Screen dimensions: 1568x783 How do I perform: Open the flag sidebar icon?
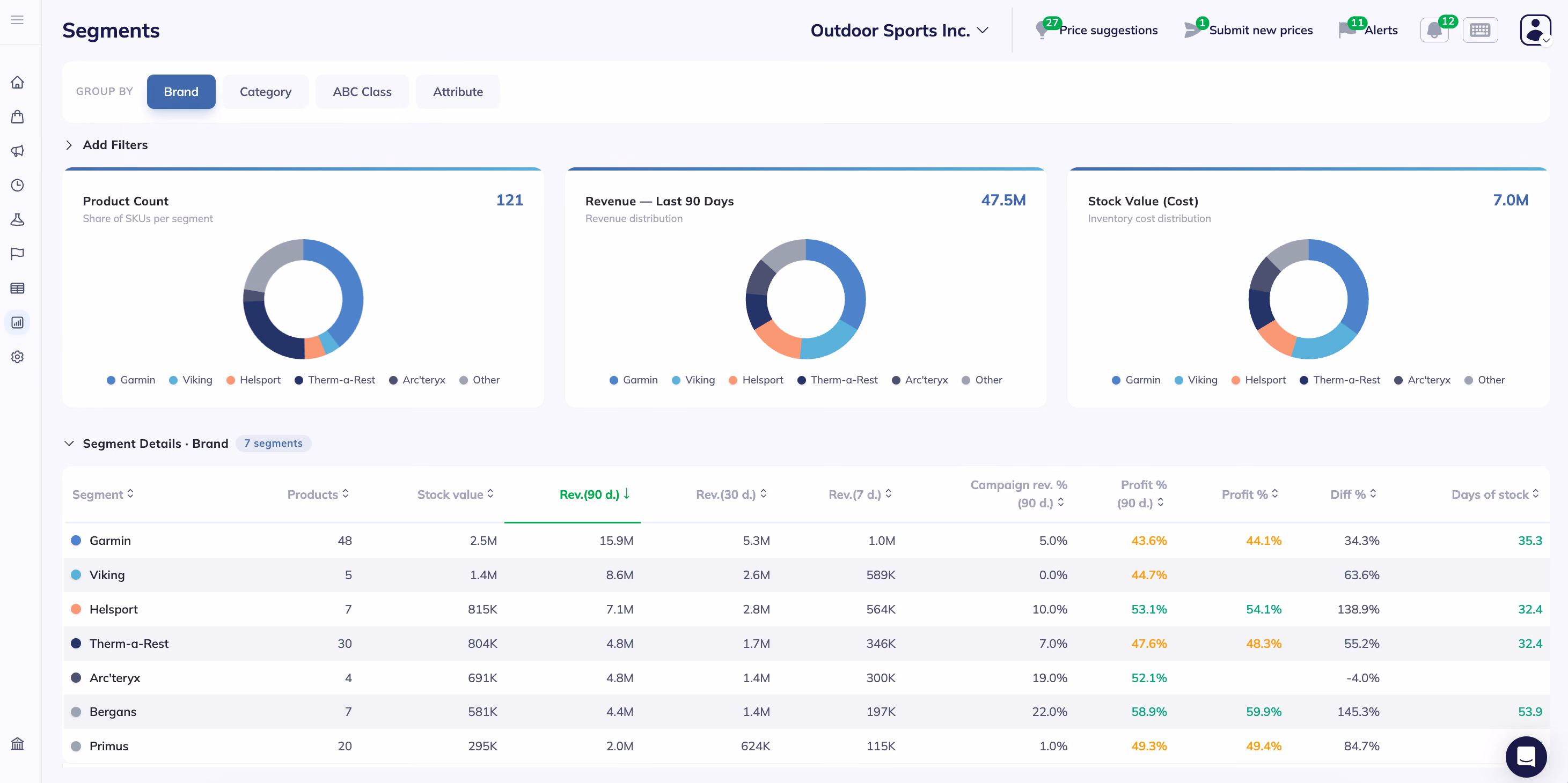coord(17,254)
